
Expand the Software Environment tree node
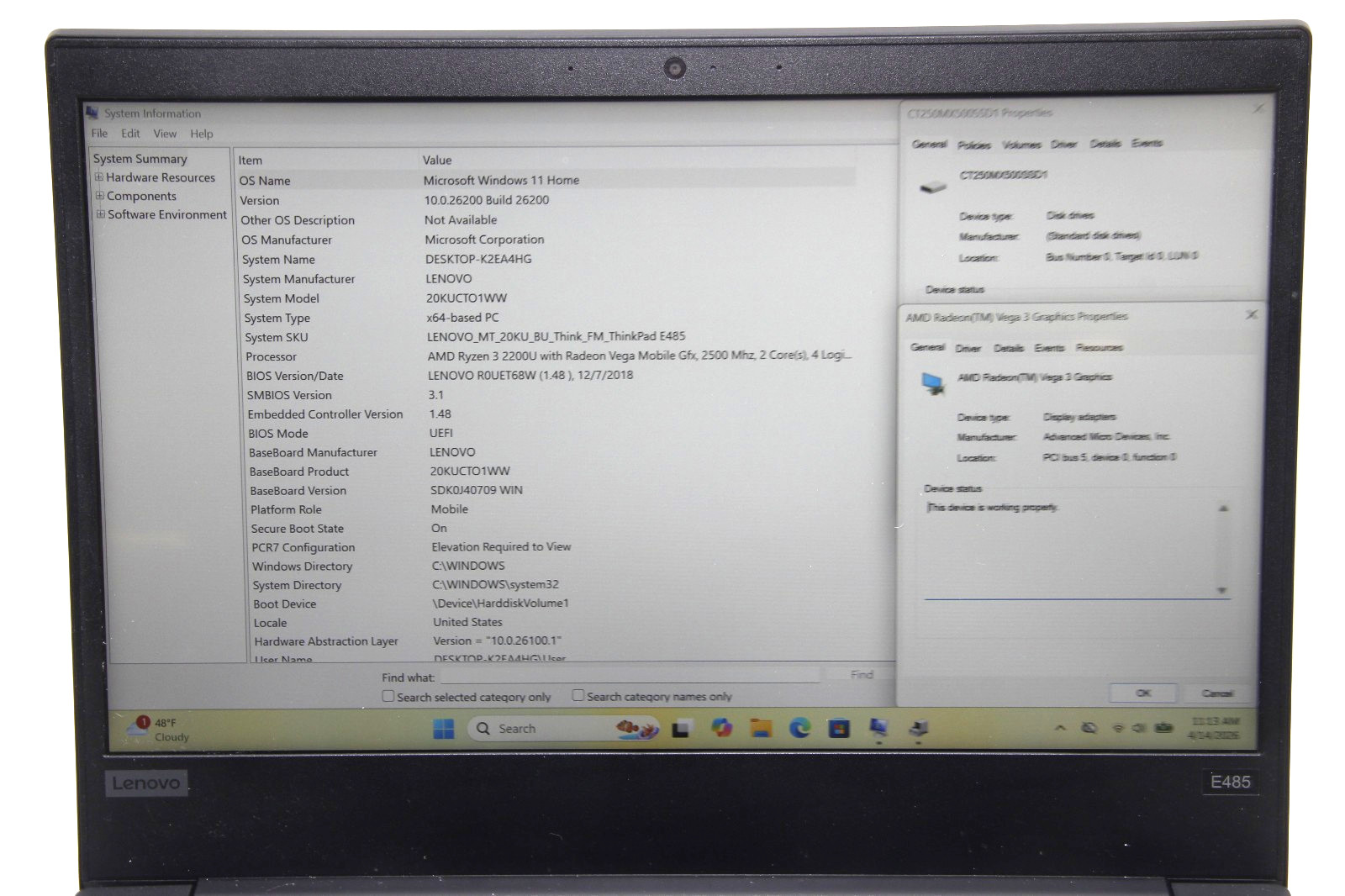click(x=101, y=214)
